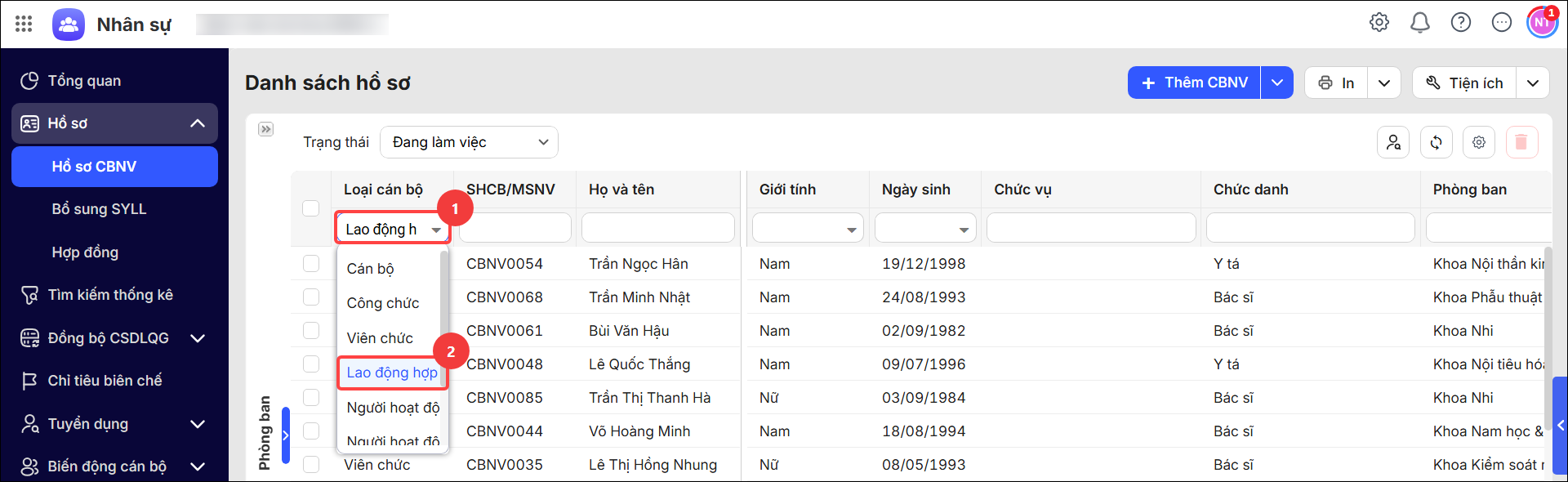Open Tiện ích dropdown arrow
The image size is (1568, 482).
click(1533, 83)
